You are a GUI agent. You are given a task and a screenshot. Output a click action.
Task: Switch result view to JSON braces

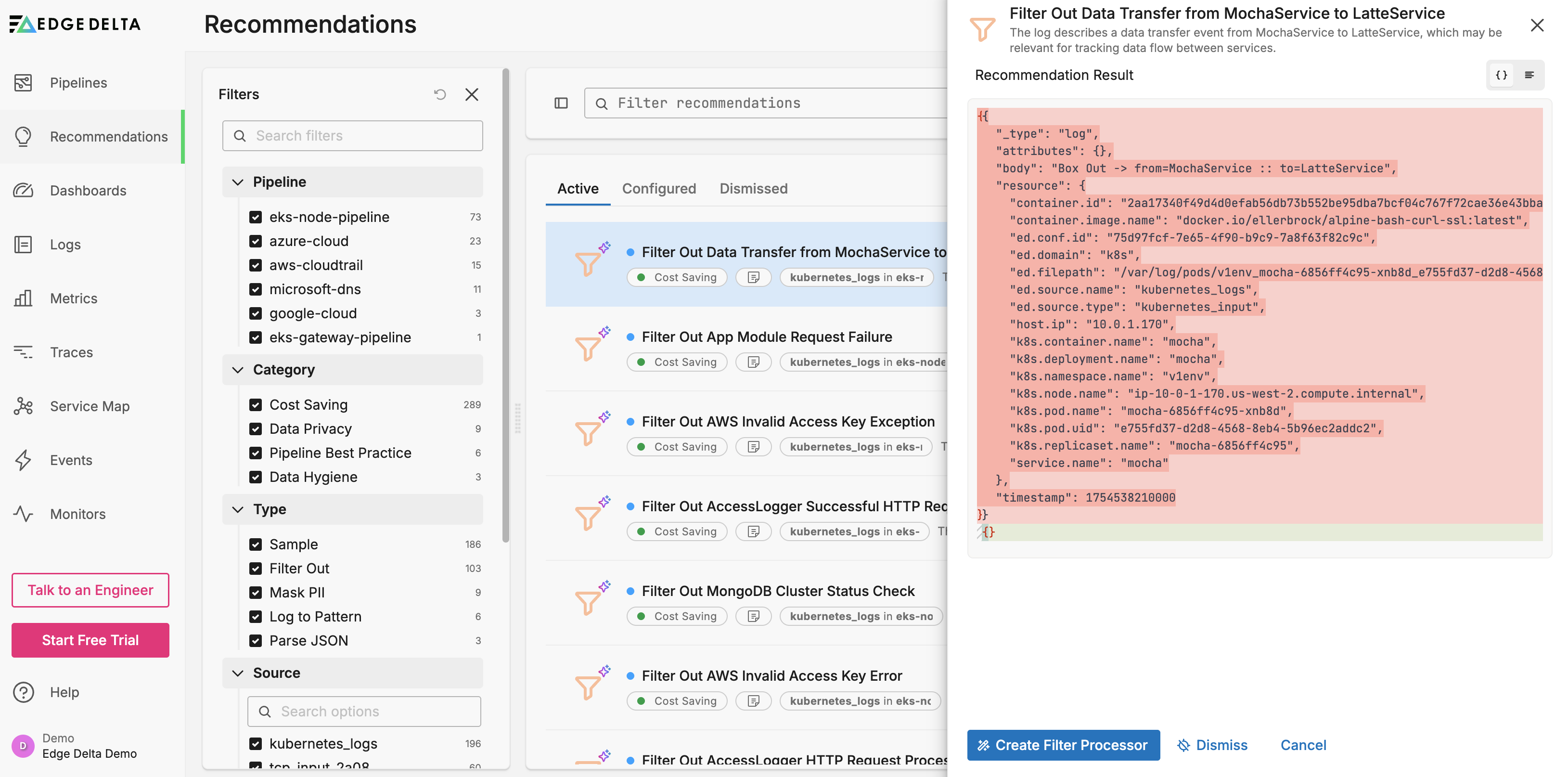(1502, 75)
